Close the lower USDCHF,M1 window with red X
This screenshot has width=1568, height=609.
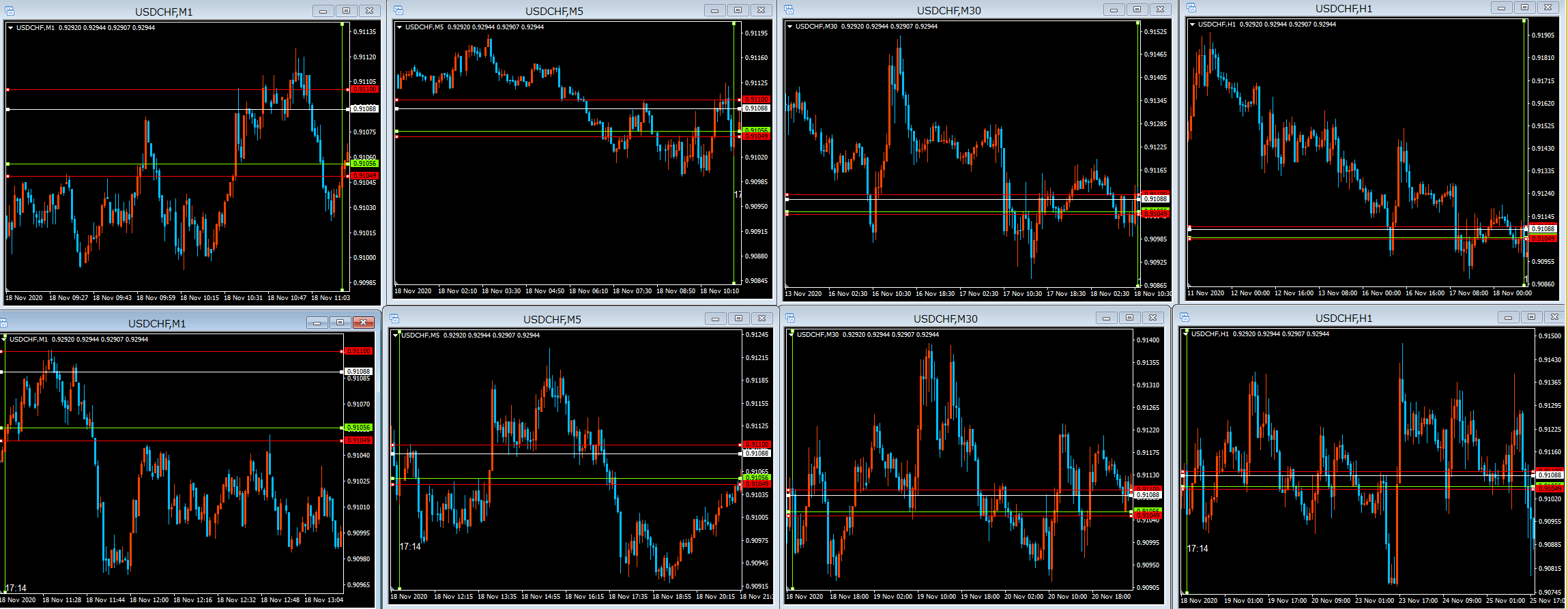point(363,323)
